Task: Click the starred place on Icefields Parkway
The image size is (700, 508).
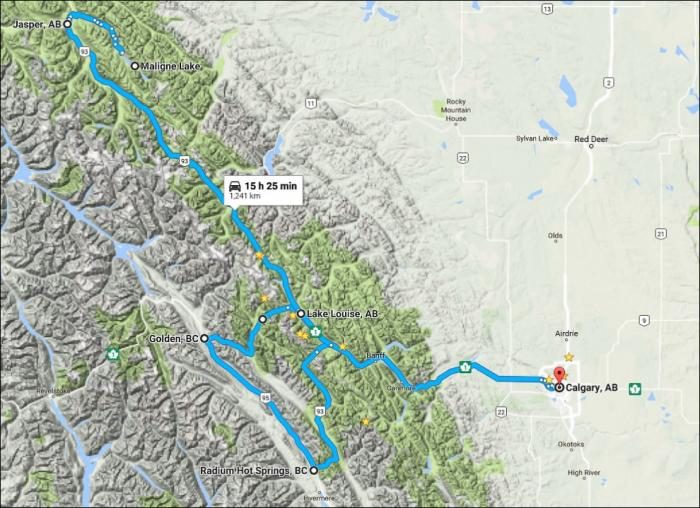Action: pos(259,256)
